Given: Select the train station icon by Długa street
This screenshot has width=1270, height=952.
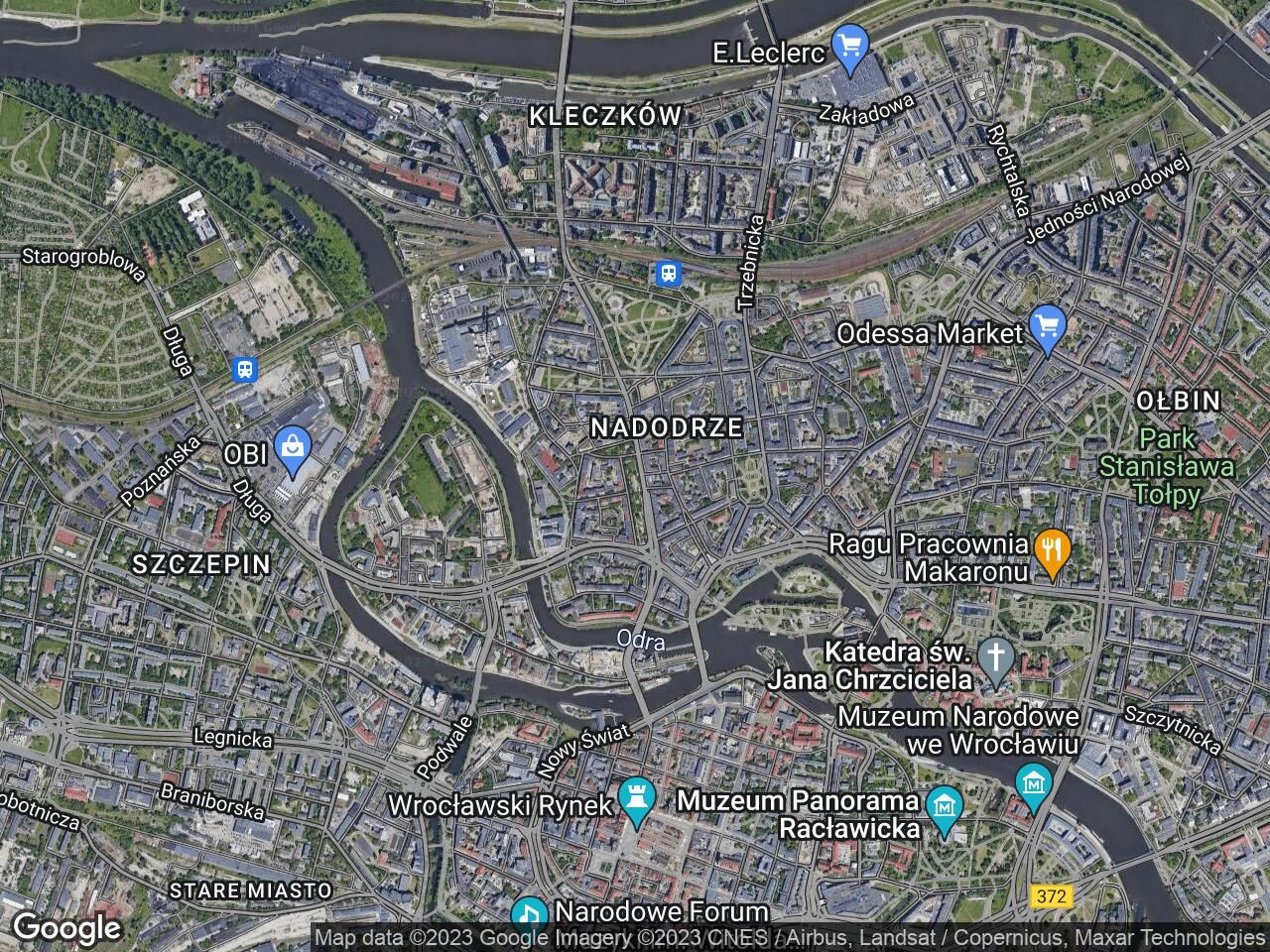Looking at the screenshot, I should (x=243, y=370).
